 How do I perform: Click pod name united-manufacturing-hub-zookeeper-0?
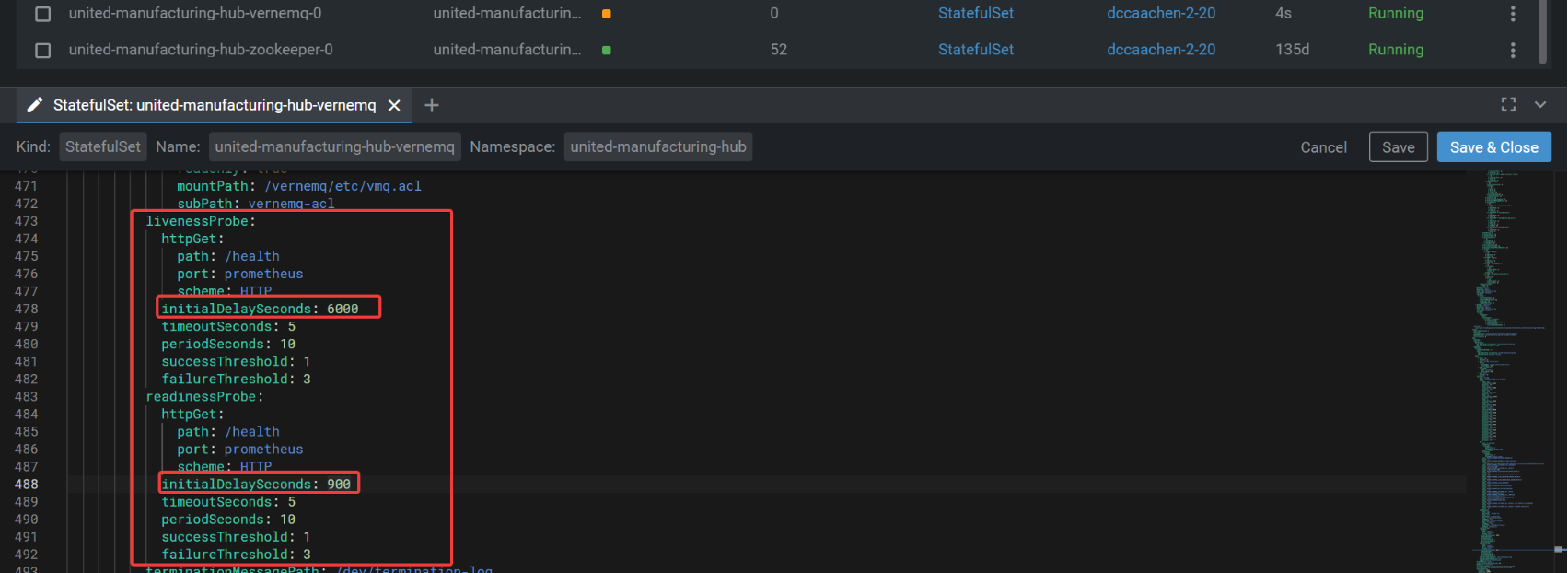click(201, 50)
